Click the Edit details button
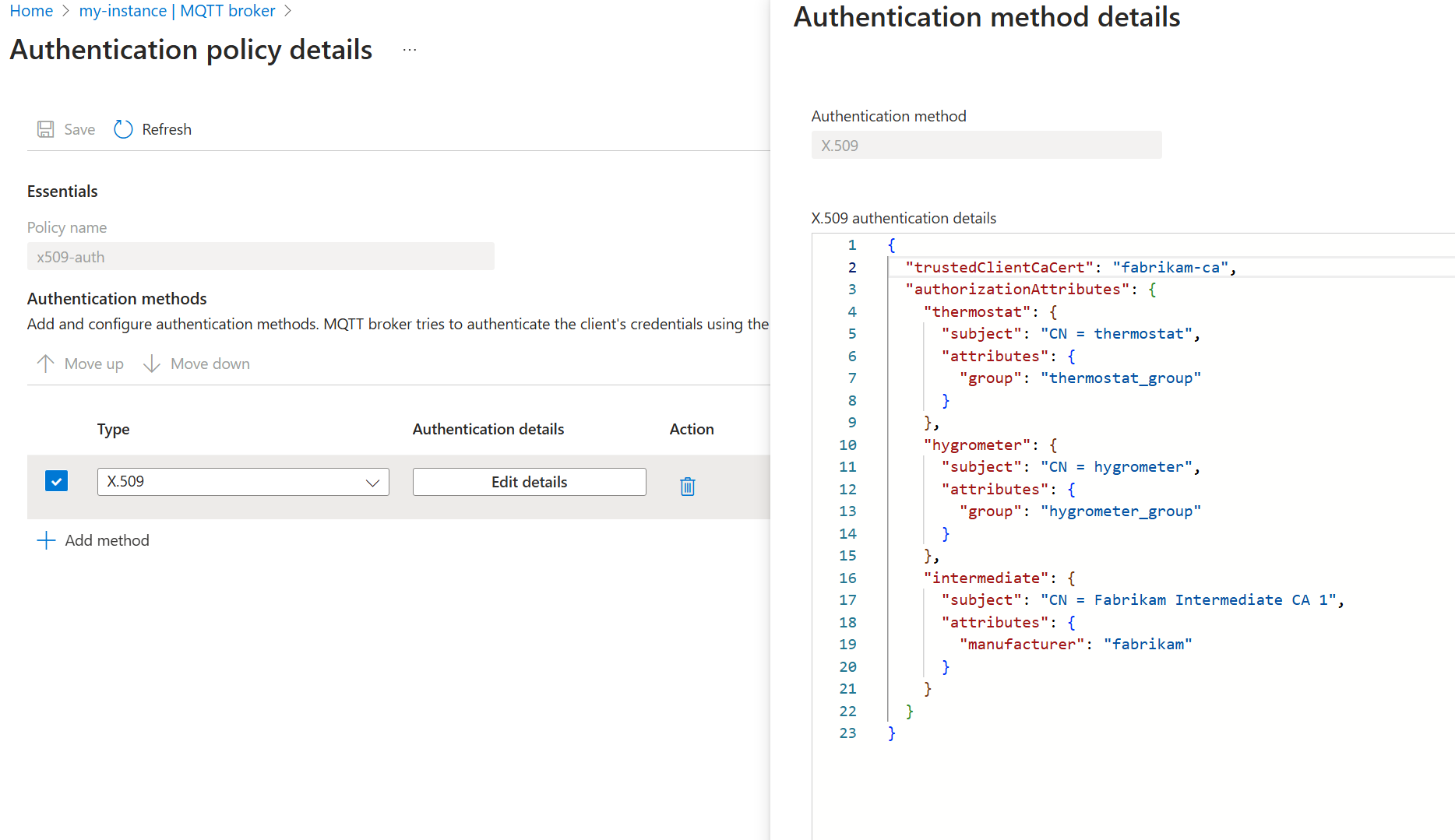1455x840 pixels. click(x=529, y=481)
